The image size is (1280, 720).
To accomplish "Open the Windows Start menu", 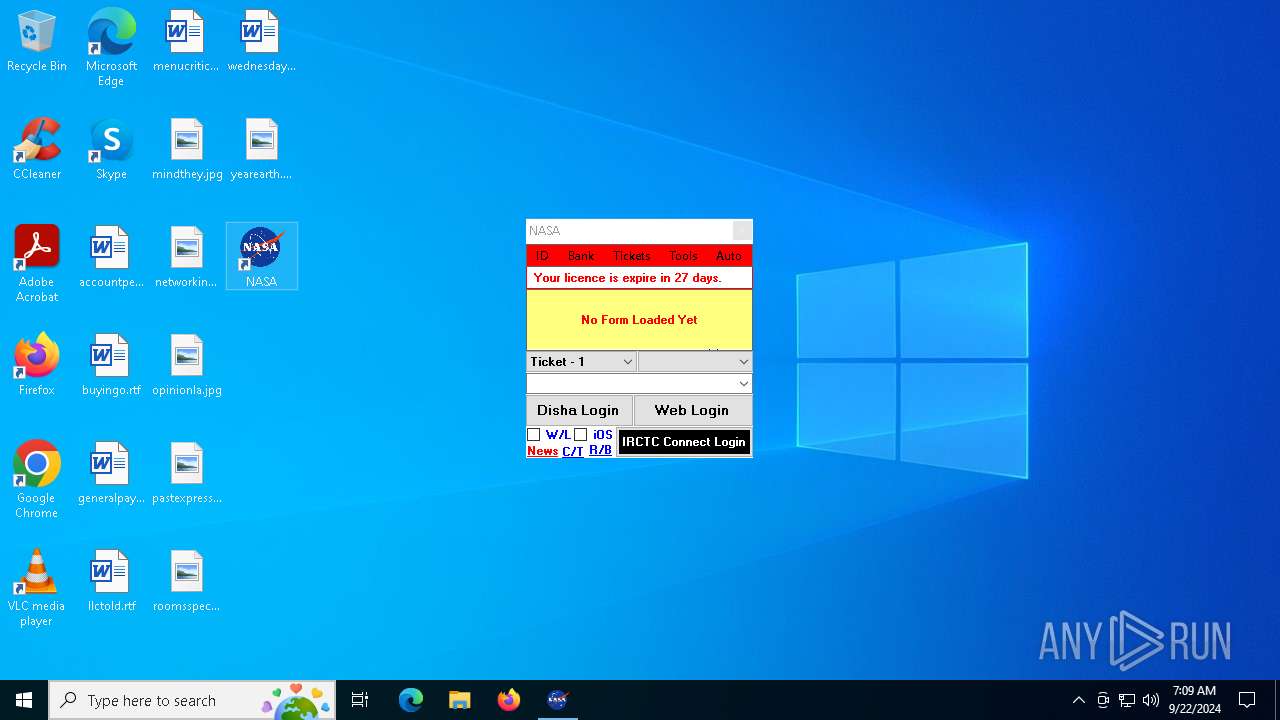I will point(24,700).
